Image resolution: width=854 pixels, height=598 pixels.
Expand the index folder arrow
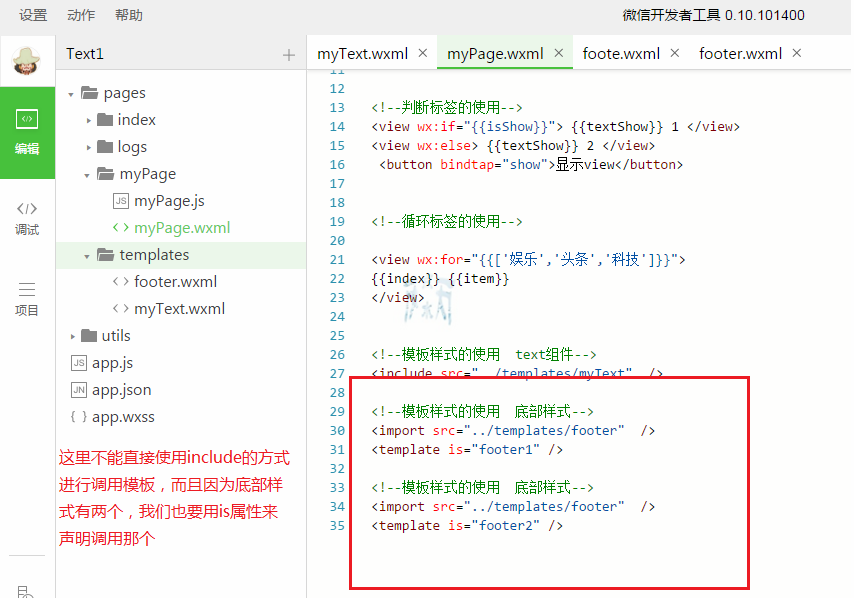tap(88, 120)
